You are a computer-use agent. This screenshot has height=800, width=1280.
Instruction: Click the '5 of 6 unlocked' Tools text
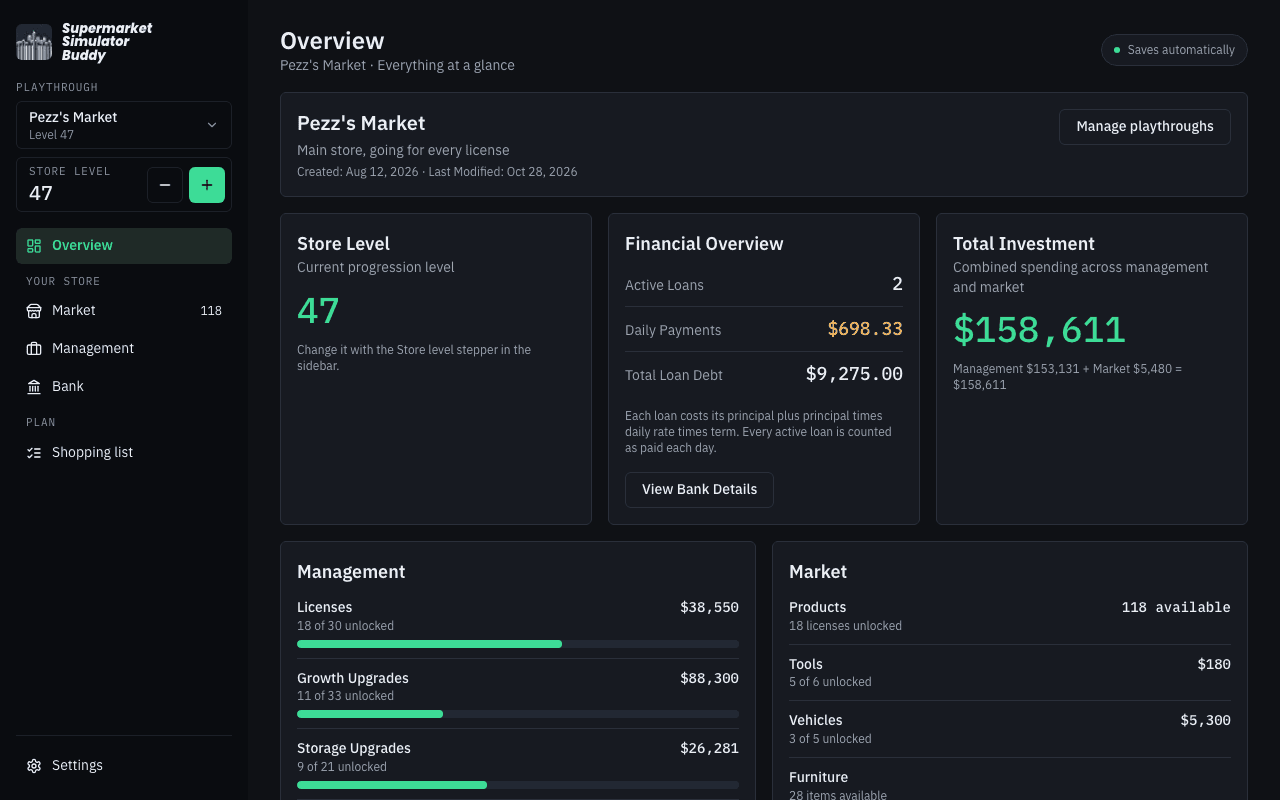click(830, 682)
